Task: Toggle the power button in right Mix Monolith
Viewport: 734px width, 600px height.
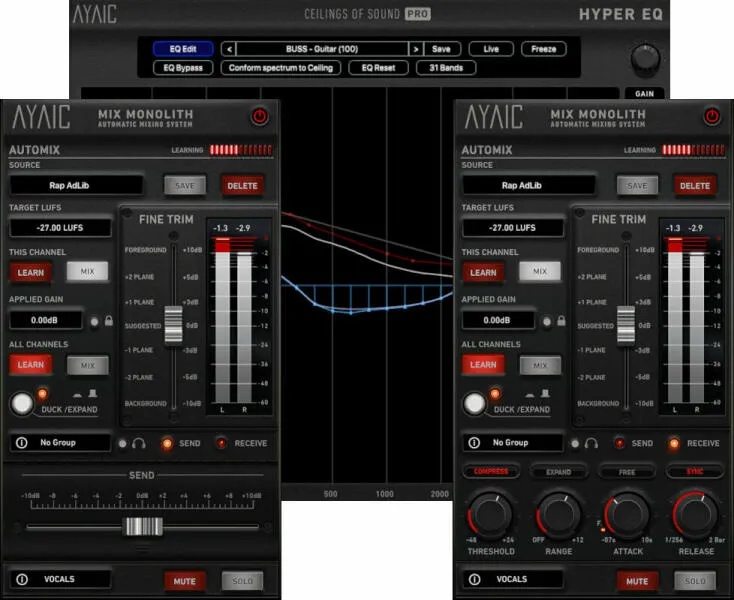Action: (712, 116)
